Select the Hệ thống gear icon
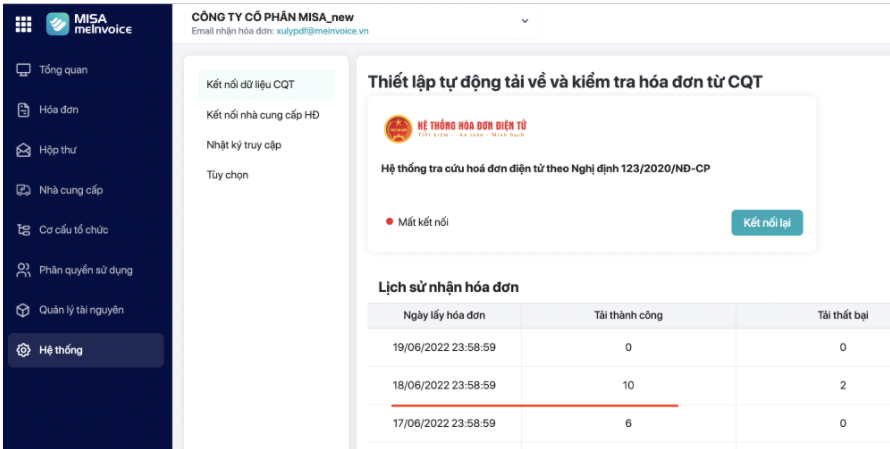 (x=23, y=350)
